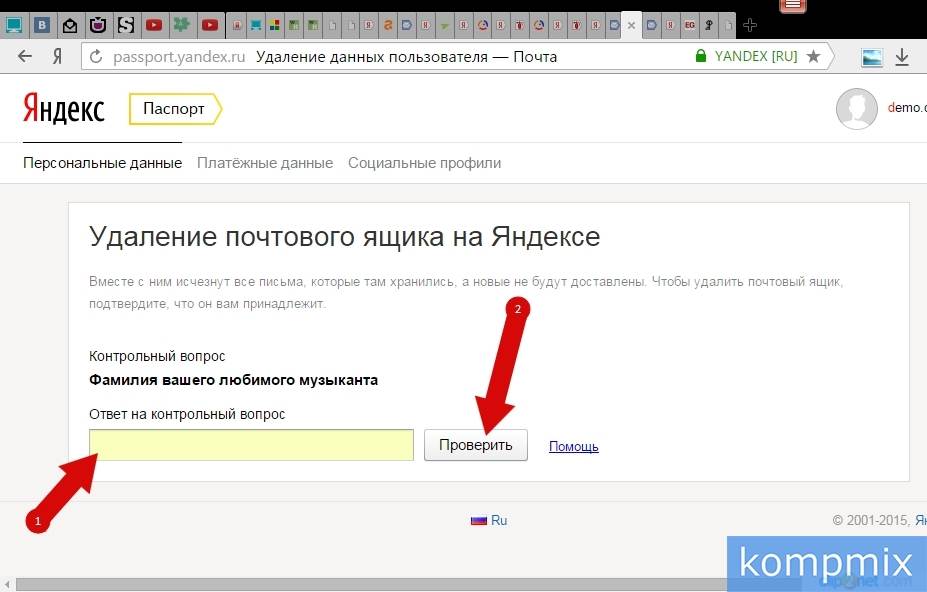Go back with the back arrow
This screenshot has width=927, height=592.
(25, 56)
